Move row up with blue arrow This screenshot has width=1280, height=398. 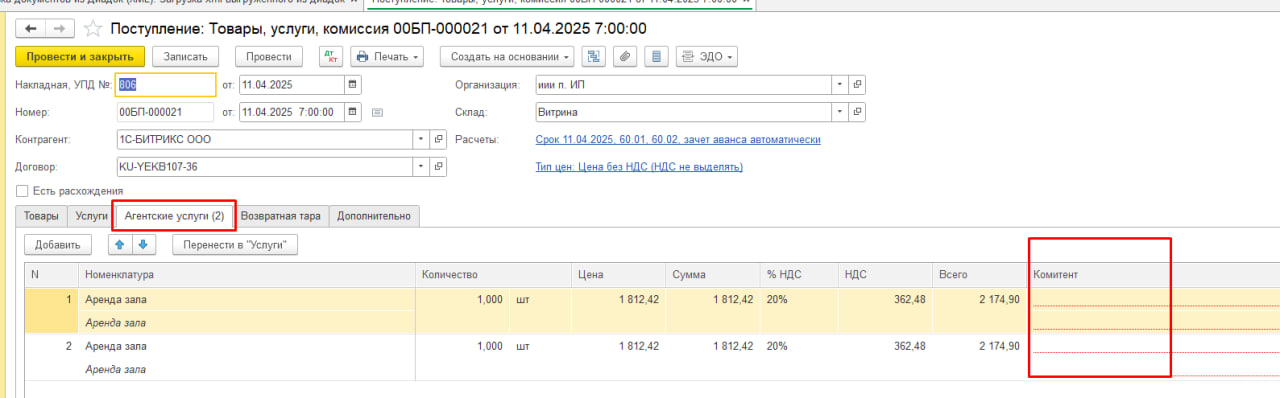pos(119,244)
